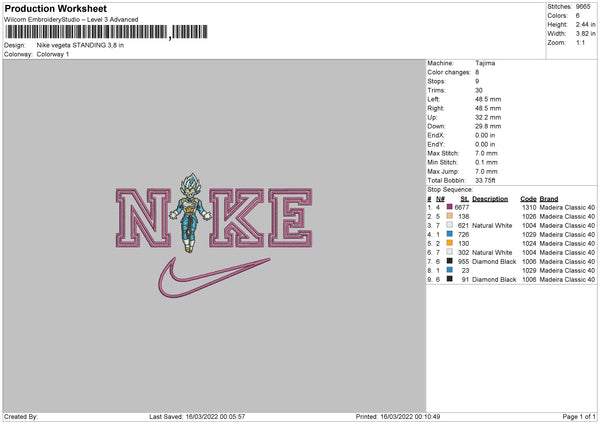Click the Trims value "30"
The width and height of the screenshot is (600, 424).
tap(479, 90)
